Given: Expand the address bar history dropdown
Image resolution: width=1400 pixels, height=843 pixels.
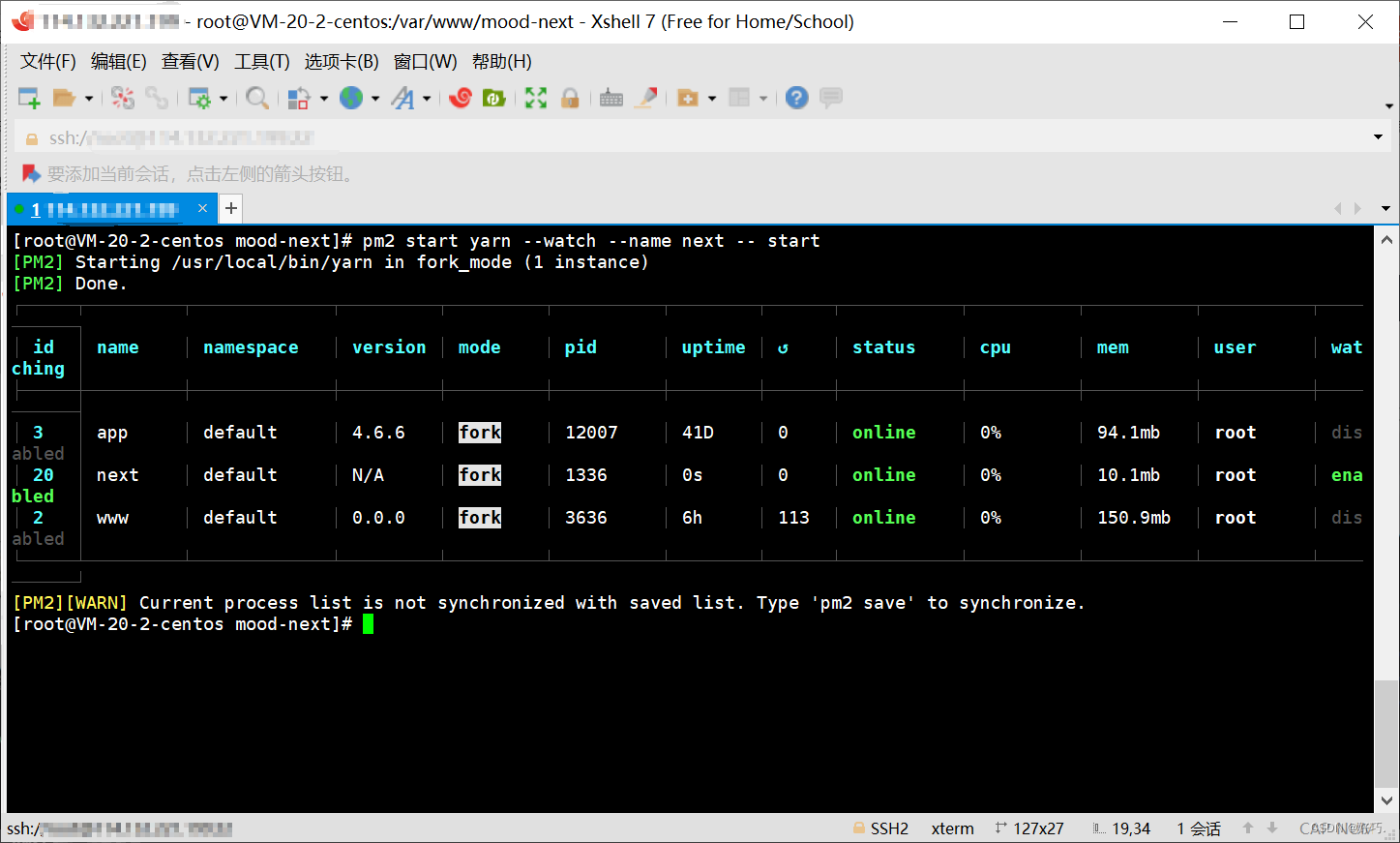Looking at the screenshot, I should (1378, 137).
